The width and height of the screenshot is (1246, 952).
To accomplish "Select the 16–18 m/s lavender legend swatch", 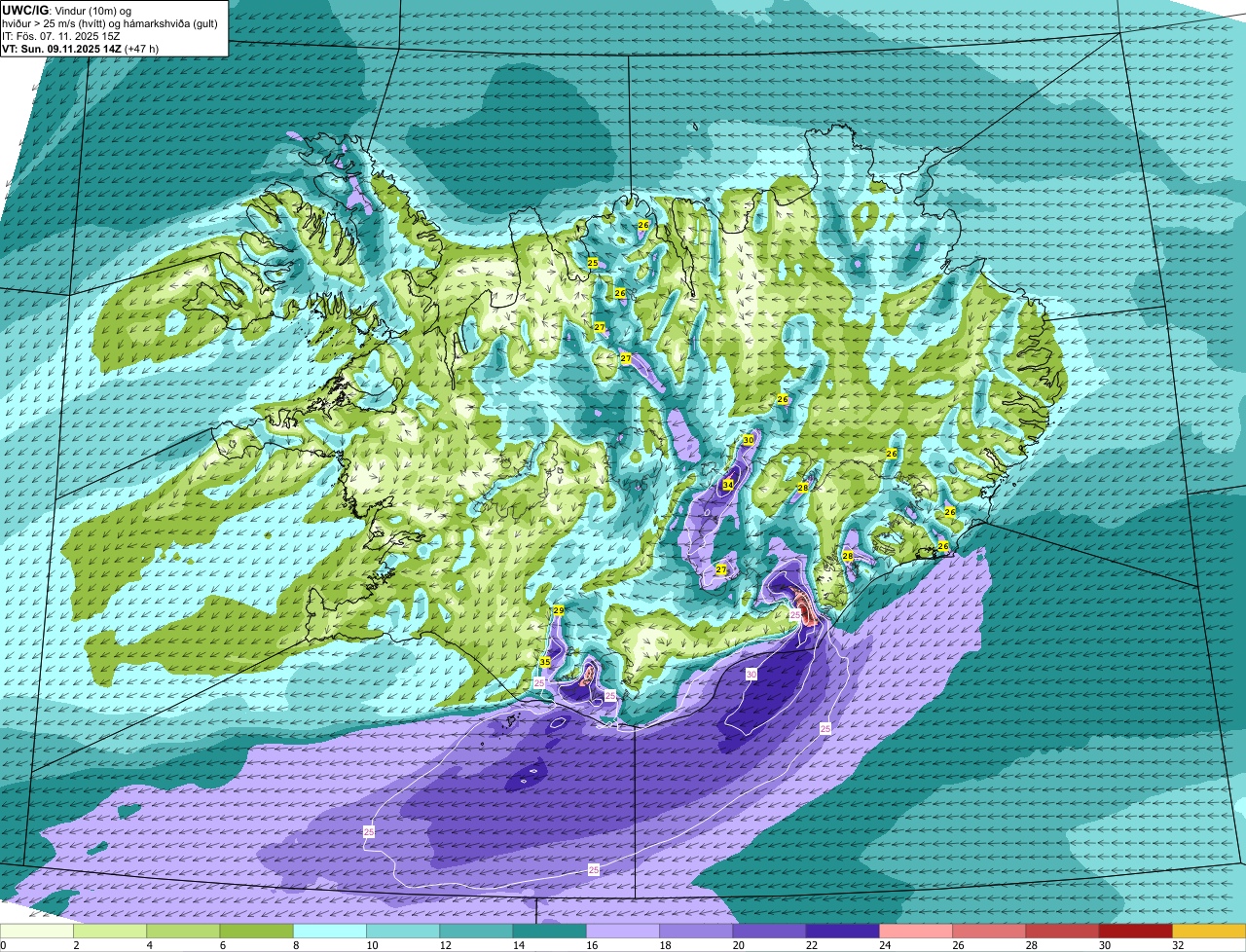I will [x=623, y=932].
